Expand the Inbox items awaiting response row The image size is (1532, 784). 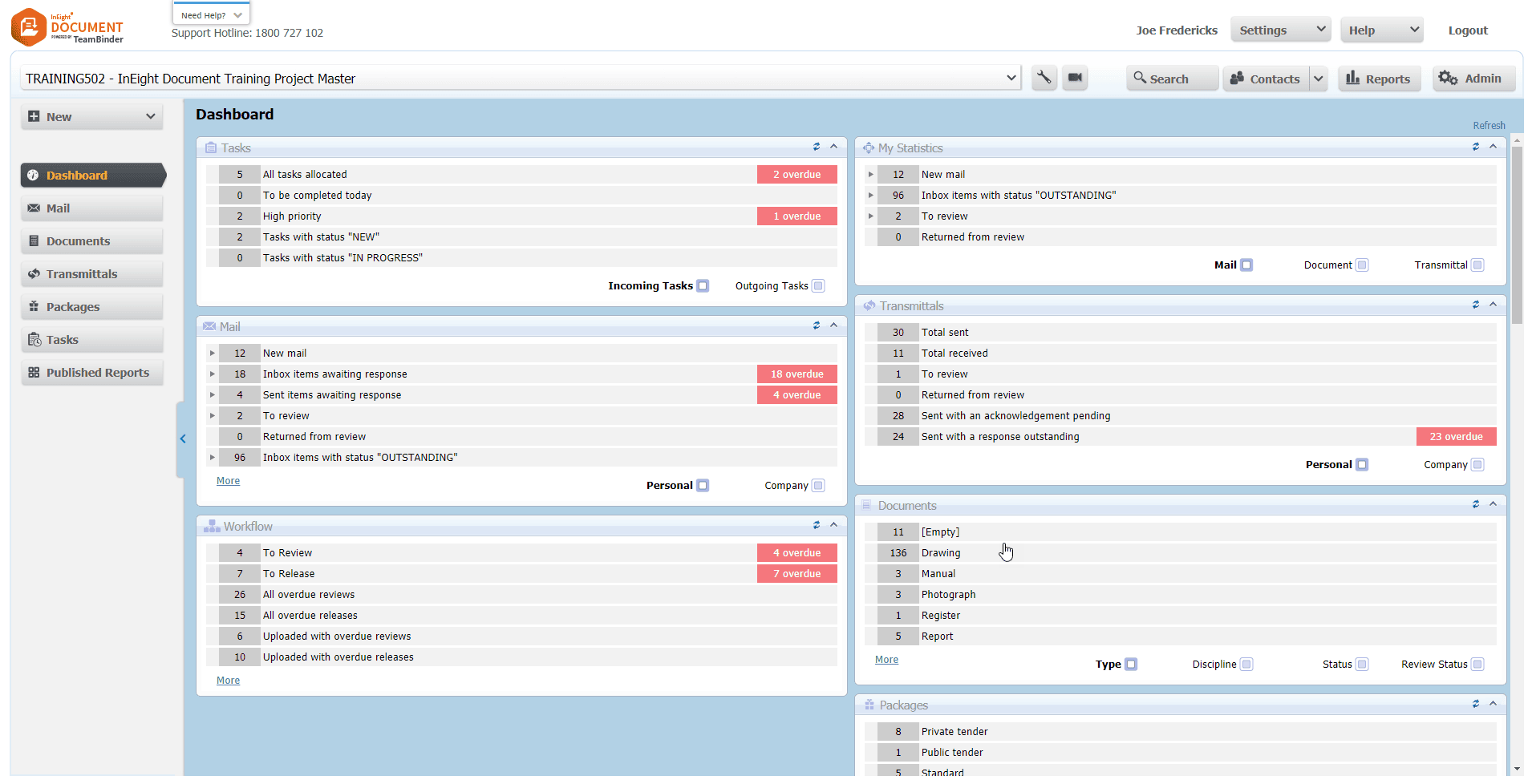click(x=213, y=374)
